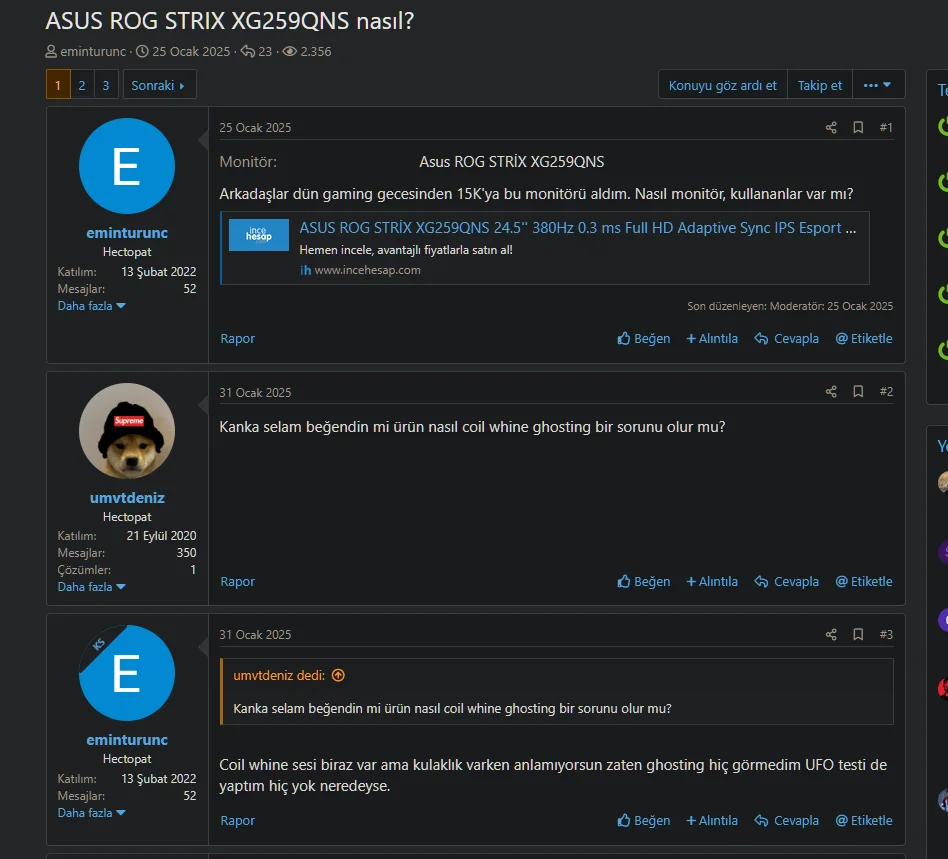The height and width of the screenshot is (859, 948).
Task: Reply to post #2 with Cevapla
Action: [787, 582]
